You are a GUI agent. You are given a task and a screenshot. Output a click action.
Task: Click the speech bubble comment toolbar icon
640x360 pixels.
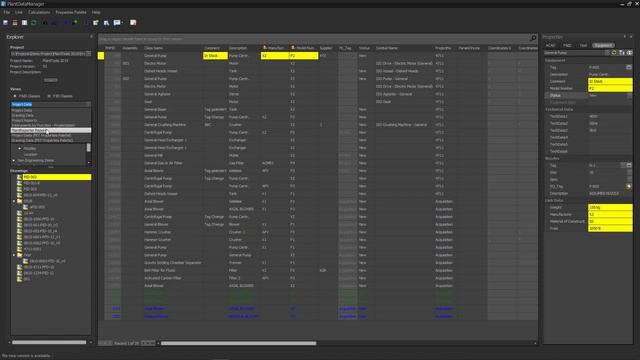pos(117,23)
